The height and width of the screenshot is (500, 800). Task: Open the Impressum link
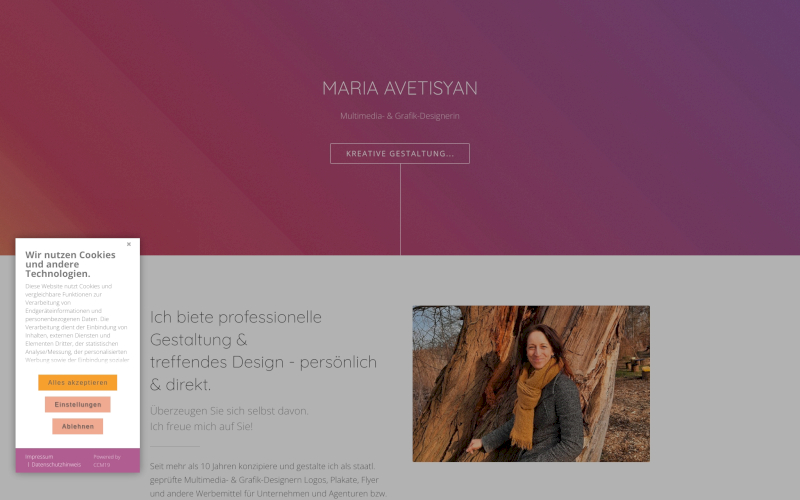pos(39,457)
